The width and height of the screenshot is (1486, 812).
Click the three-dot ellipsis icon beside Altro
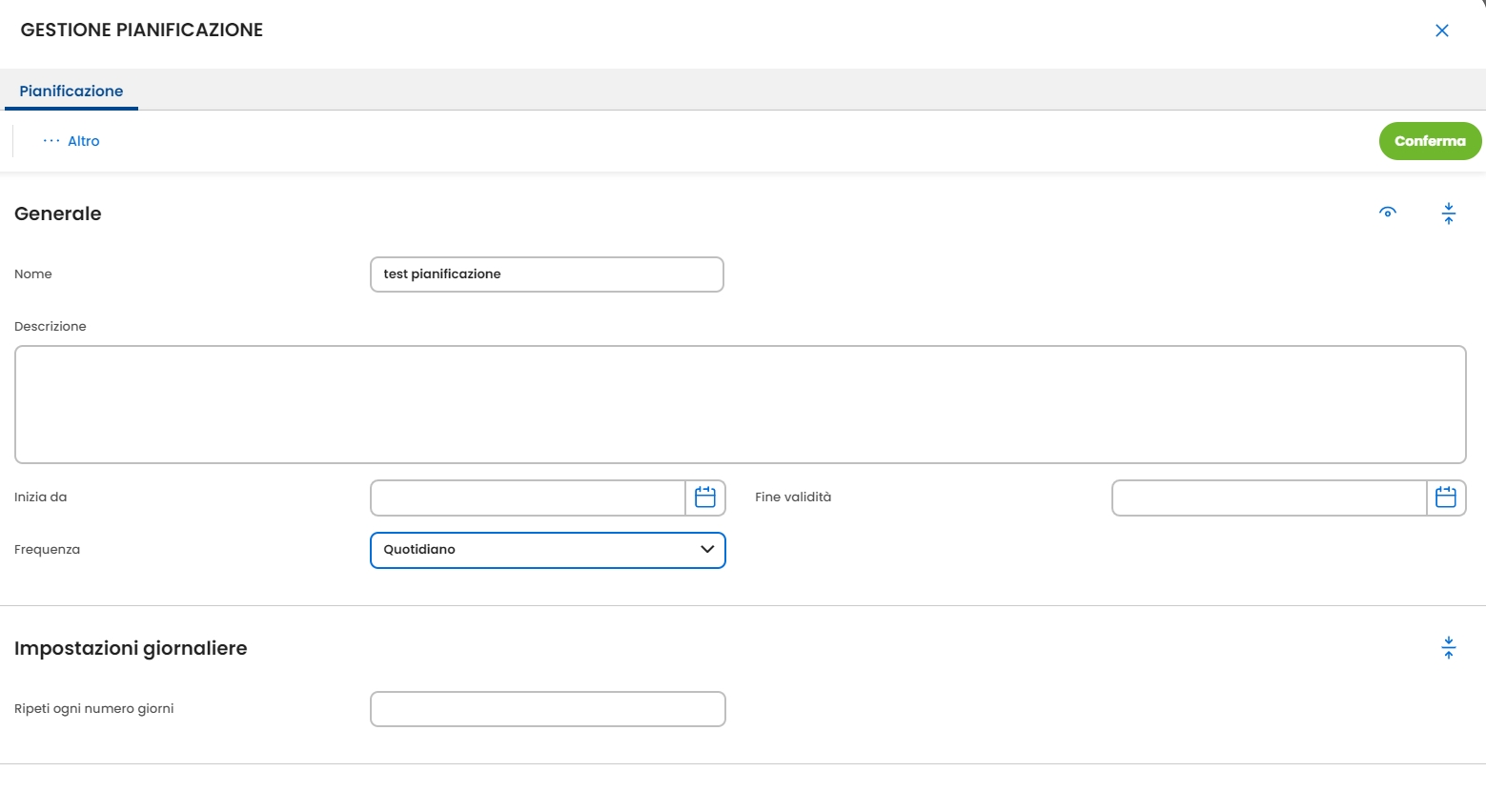point(51,141)
